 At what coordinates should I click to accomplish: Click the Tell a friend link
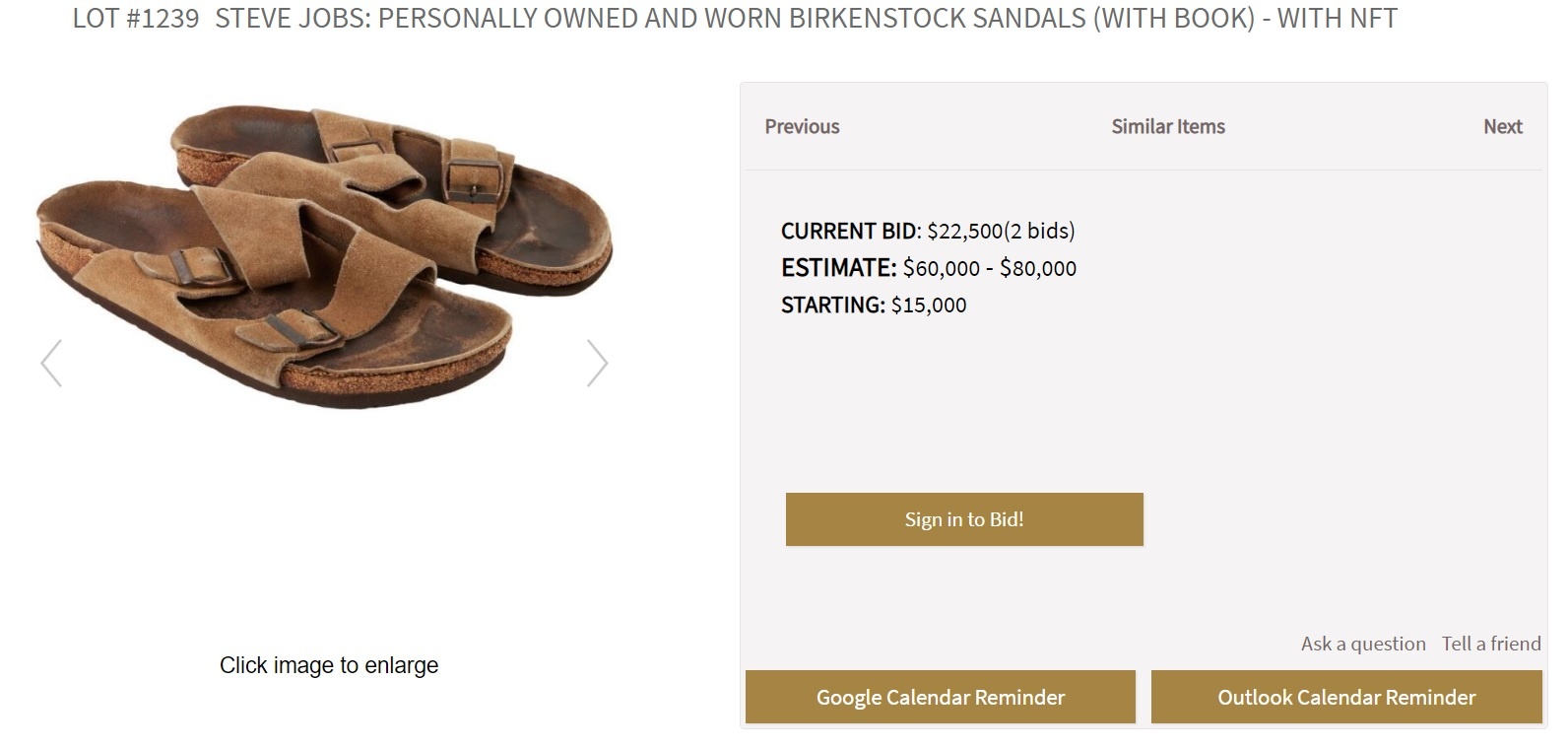coord(1491,644)
